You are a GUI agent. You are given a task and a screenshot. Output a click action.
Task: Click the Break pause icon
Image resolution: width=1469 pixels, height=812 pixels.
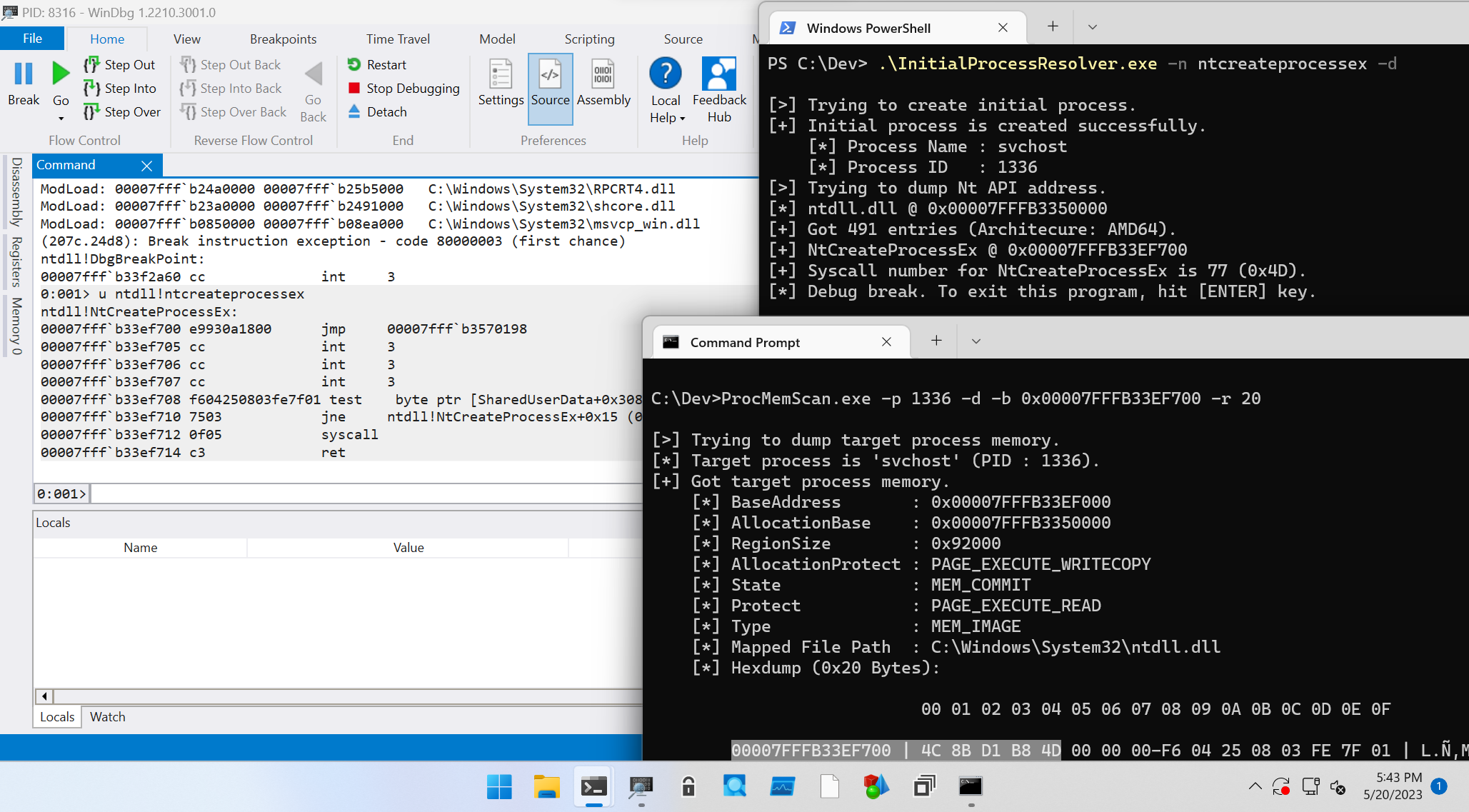[x=23, y=74]
